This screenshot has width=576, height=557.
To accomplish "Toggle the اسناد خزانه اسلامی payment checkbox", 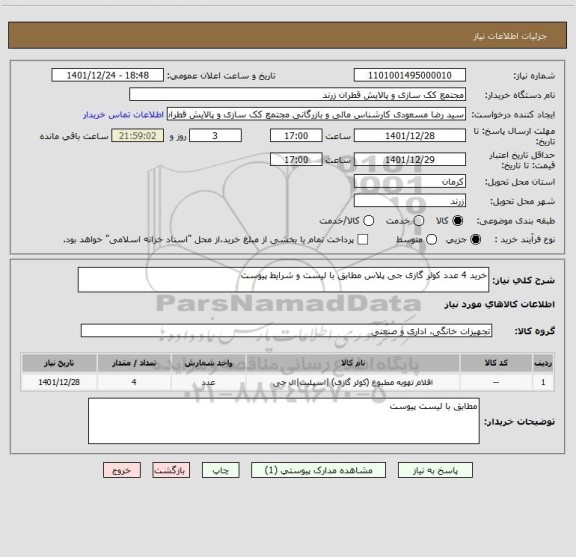I will (x=363, y=240).
